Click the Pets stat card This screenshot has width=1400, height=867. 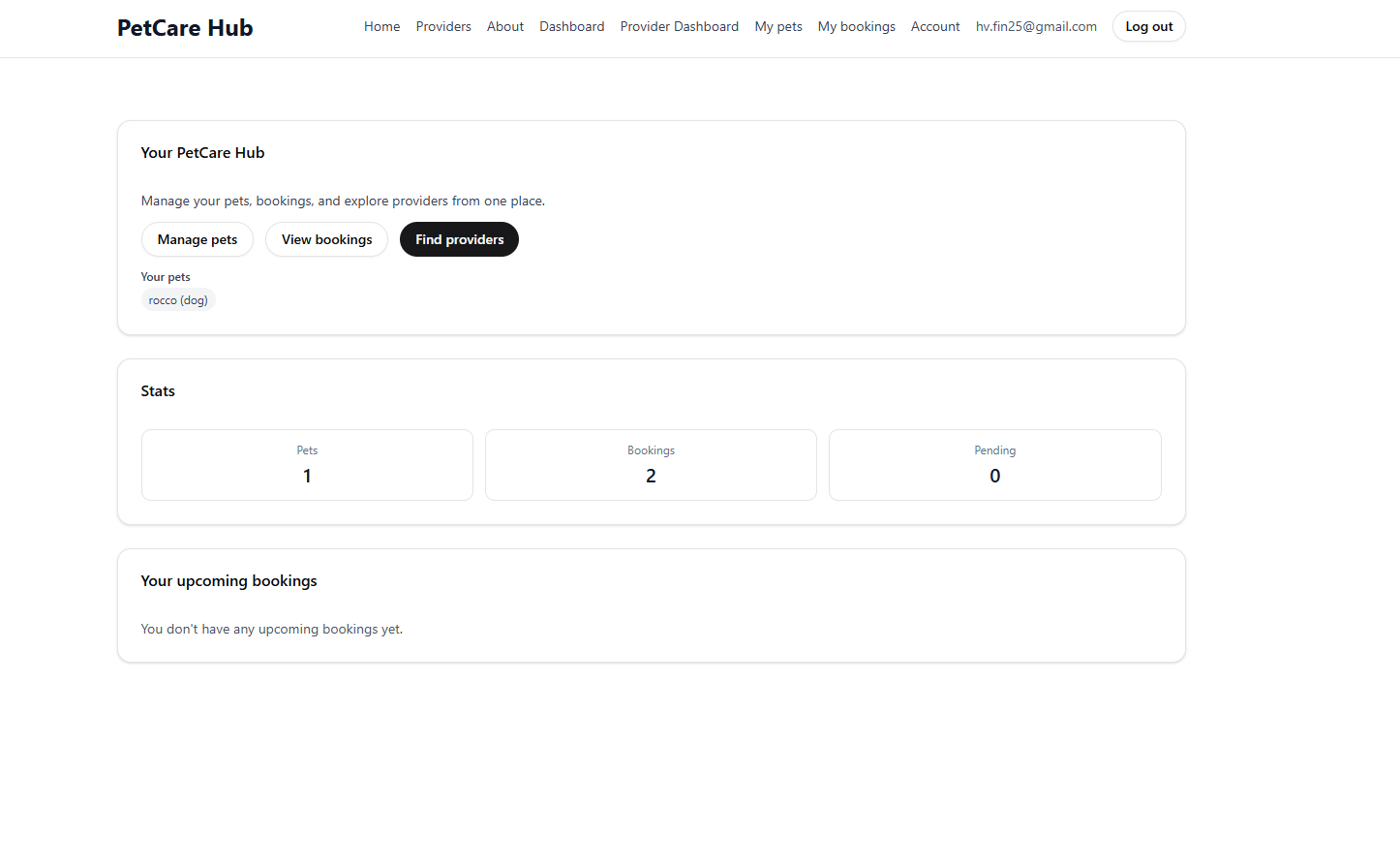(307, 465)
